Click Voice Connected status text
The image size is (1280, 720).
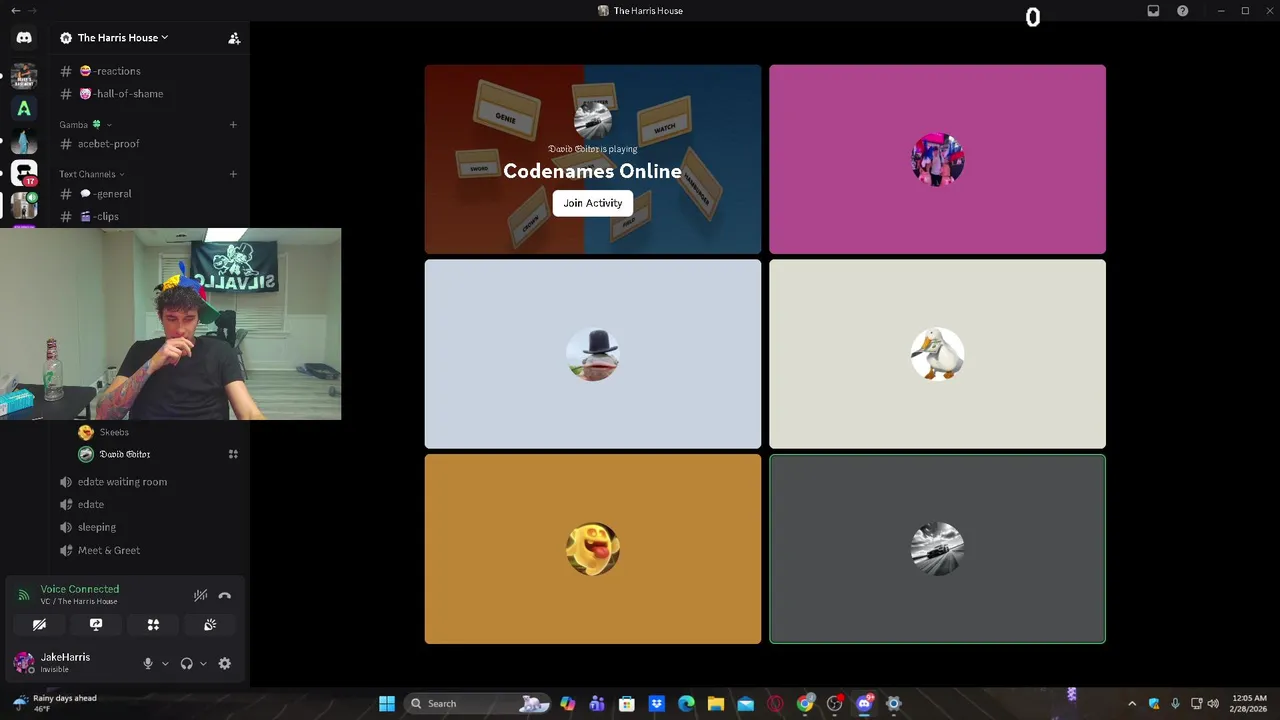pos(80,589)
